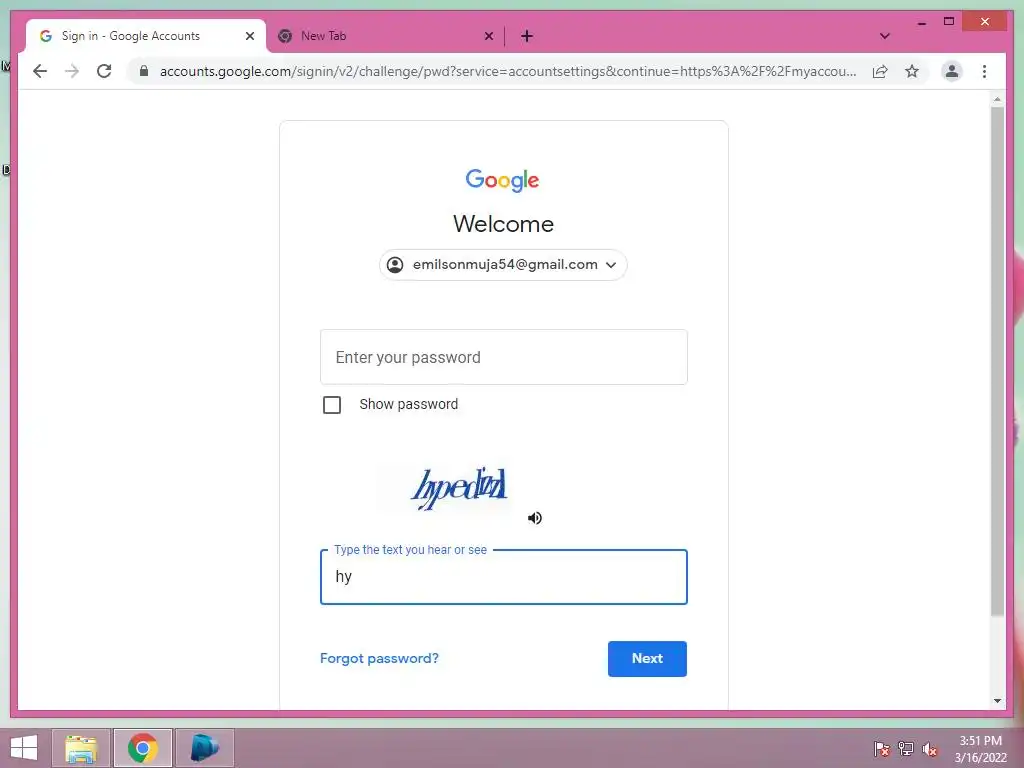
Task: Open Windows Start menu
Action: (x=24, y=748)
